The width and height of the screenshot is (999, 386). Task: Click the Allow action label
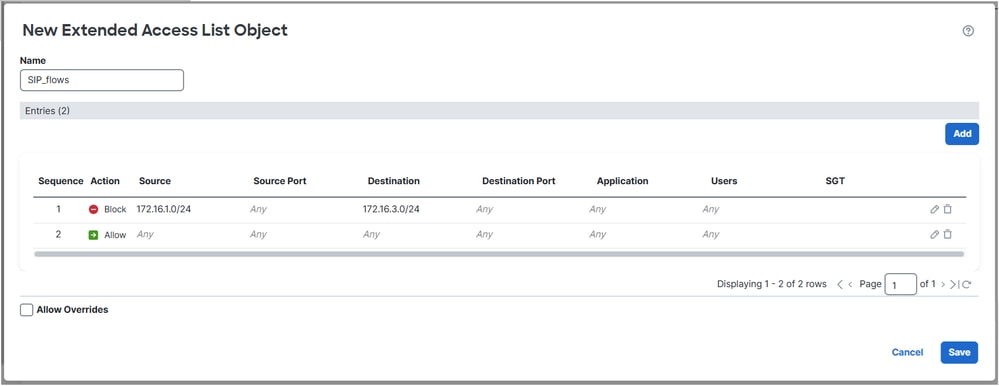point(115,234)
